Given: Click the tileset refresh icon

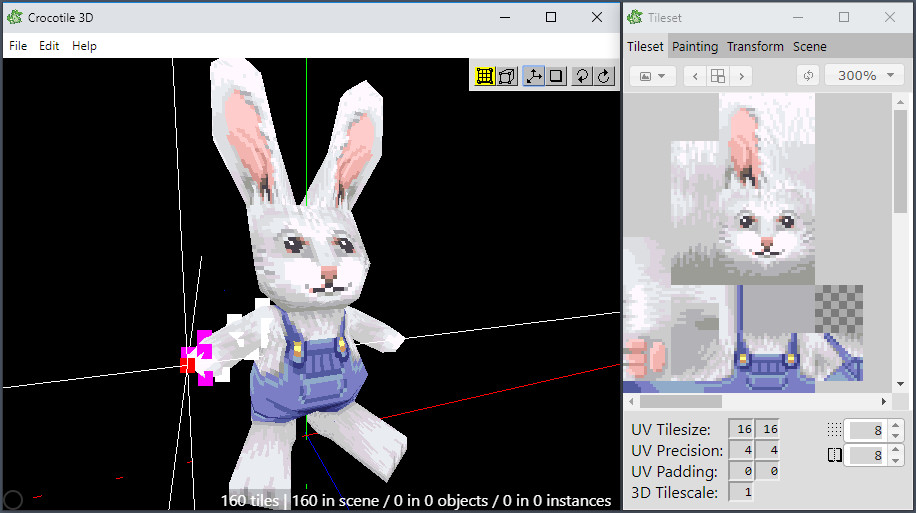Looking at the screenshot, I should [808, 76].
